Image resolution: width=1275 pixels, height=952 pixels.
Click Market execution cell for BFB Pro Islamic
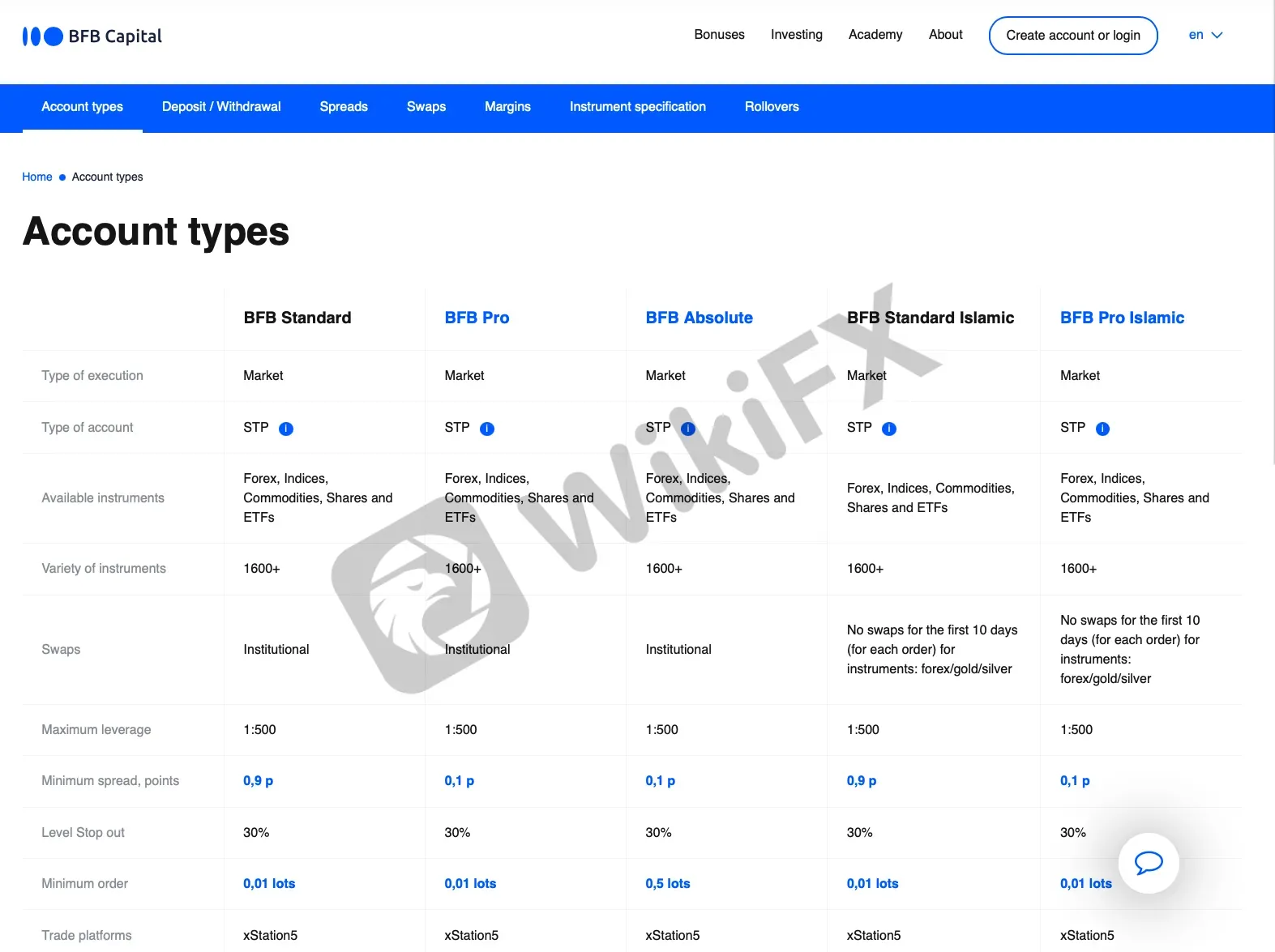pyautogui.click(x=1080, y=376)
